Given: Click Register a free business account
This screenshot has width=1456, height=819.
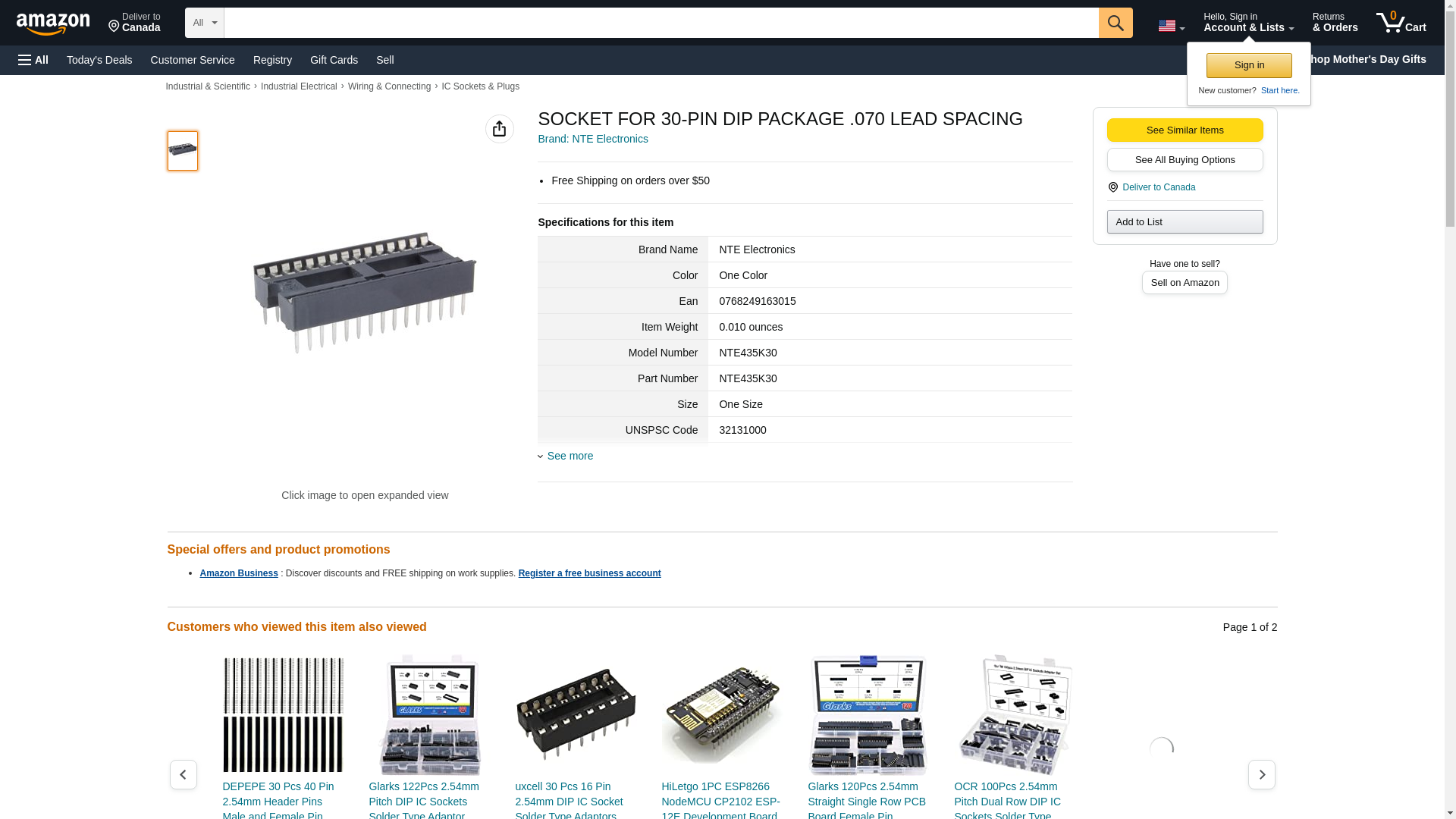Looking at the screenshot, I should (589, 573).
